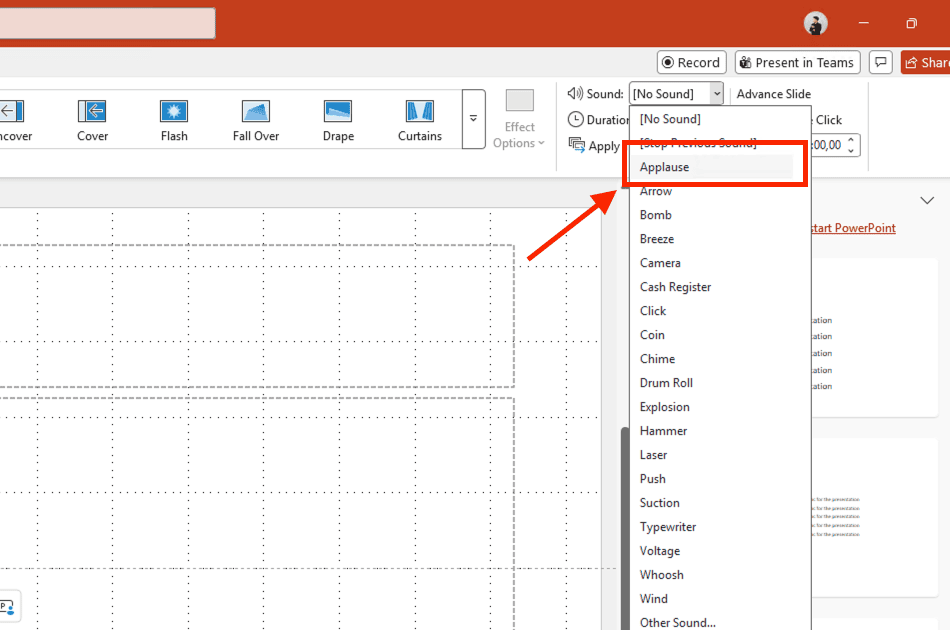This screenshot has height=630, width=950.
Task: Choose Arrow sound
Action: point(720,191)
